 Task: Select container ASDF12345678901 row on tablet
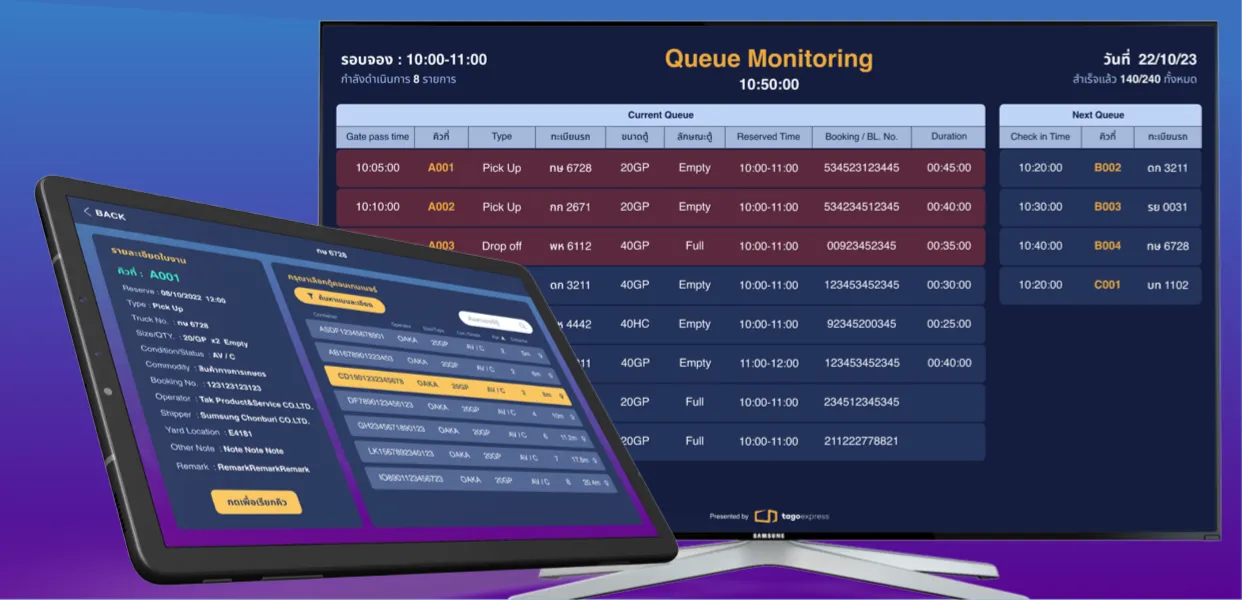(x=430, y=341)
